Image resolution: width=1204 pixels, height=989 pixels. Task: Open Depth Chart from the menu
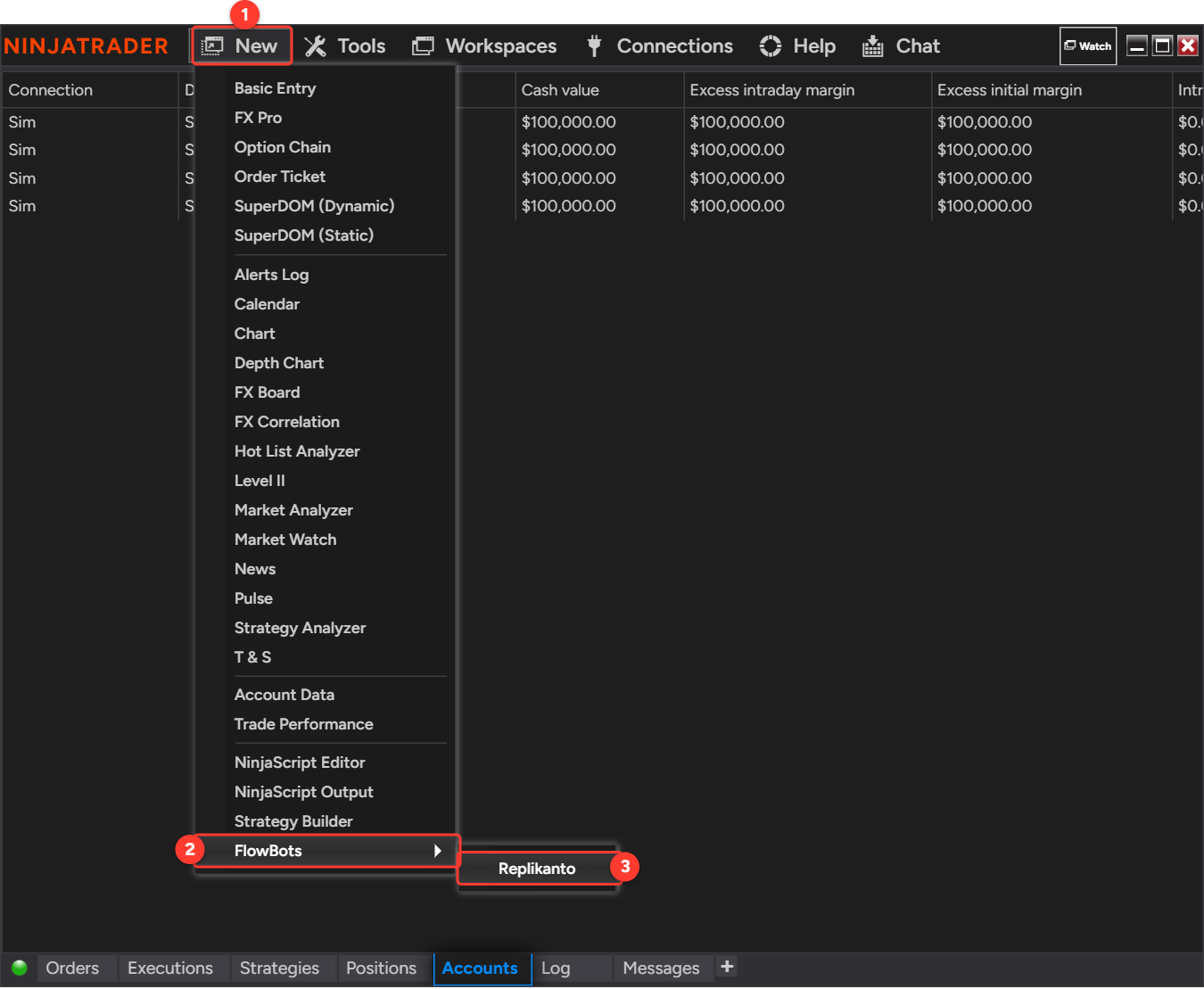coord(278,363)
